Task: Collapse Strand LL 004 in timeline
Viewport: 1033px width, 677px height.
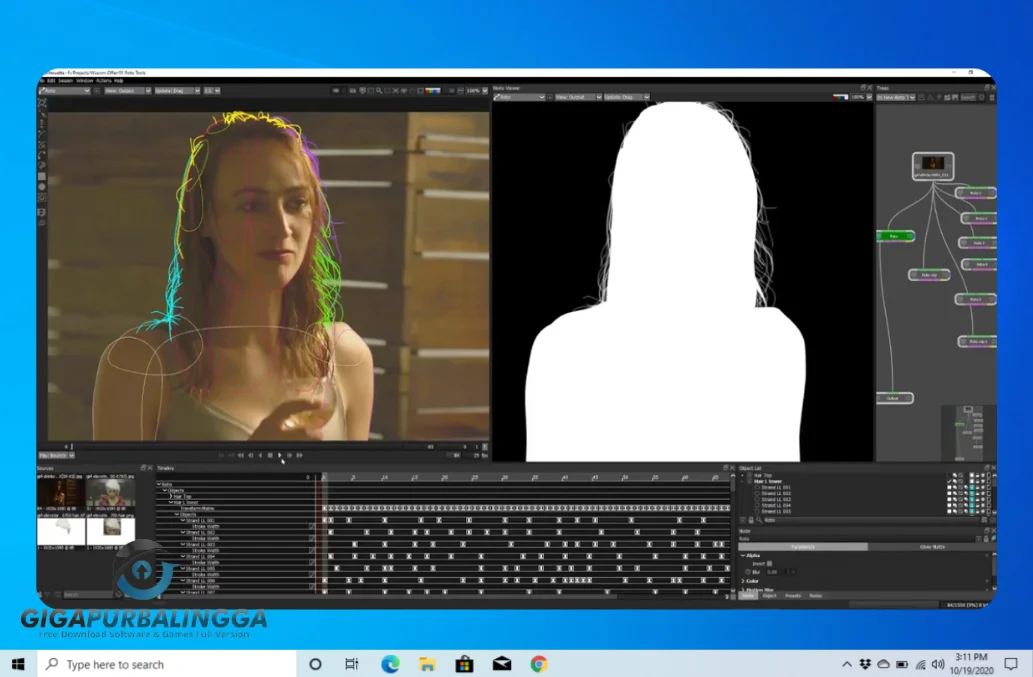Action: point(183,556)
